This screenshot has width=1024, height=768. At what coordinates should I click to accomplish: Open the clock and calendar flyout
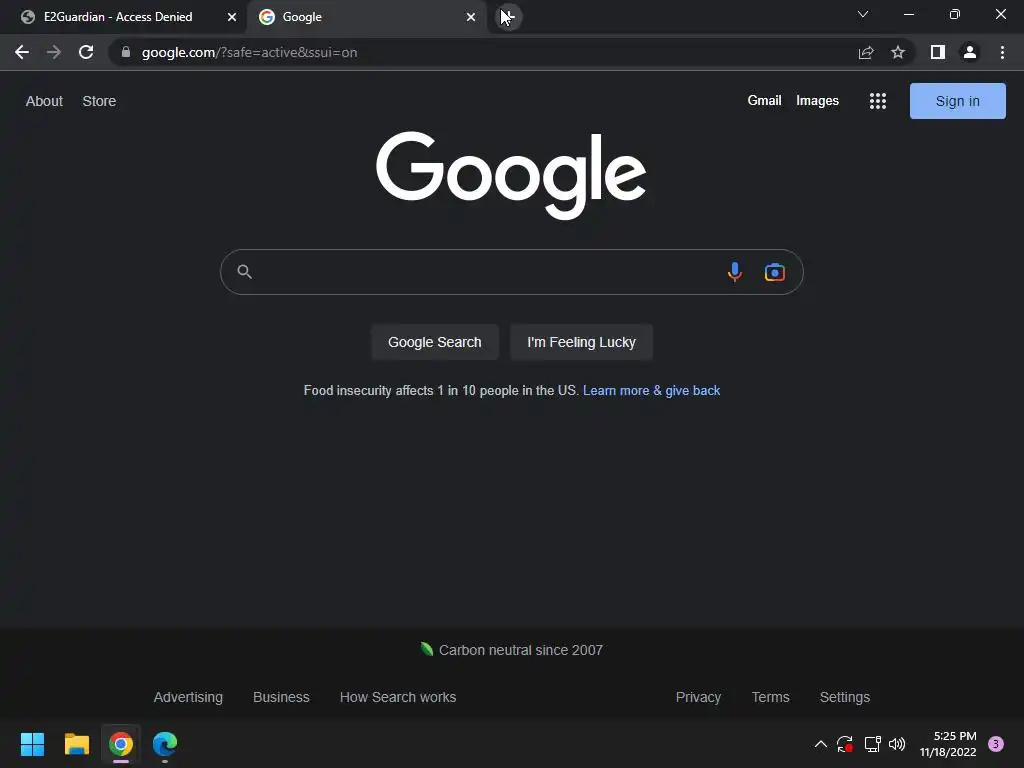point(948,744)
